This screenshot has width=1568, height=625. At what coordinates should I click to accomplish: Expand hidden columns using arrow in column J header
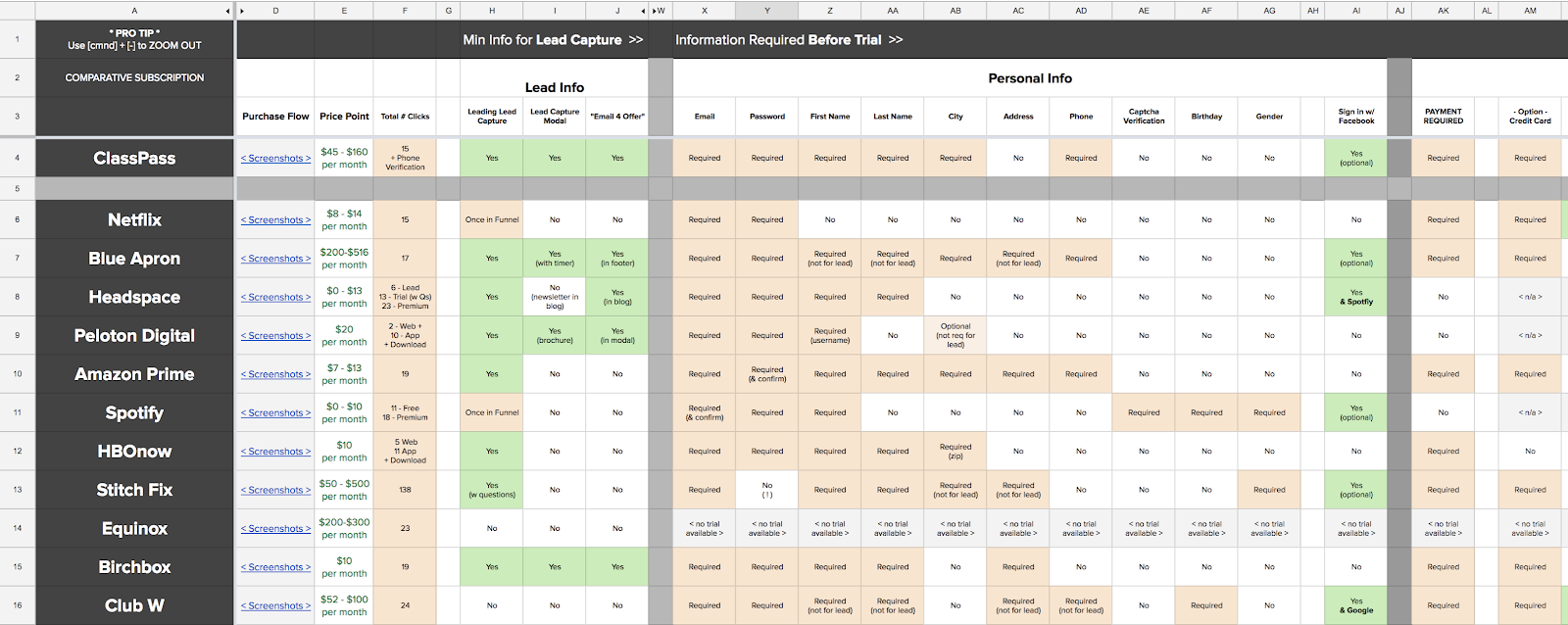(643, 11)
